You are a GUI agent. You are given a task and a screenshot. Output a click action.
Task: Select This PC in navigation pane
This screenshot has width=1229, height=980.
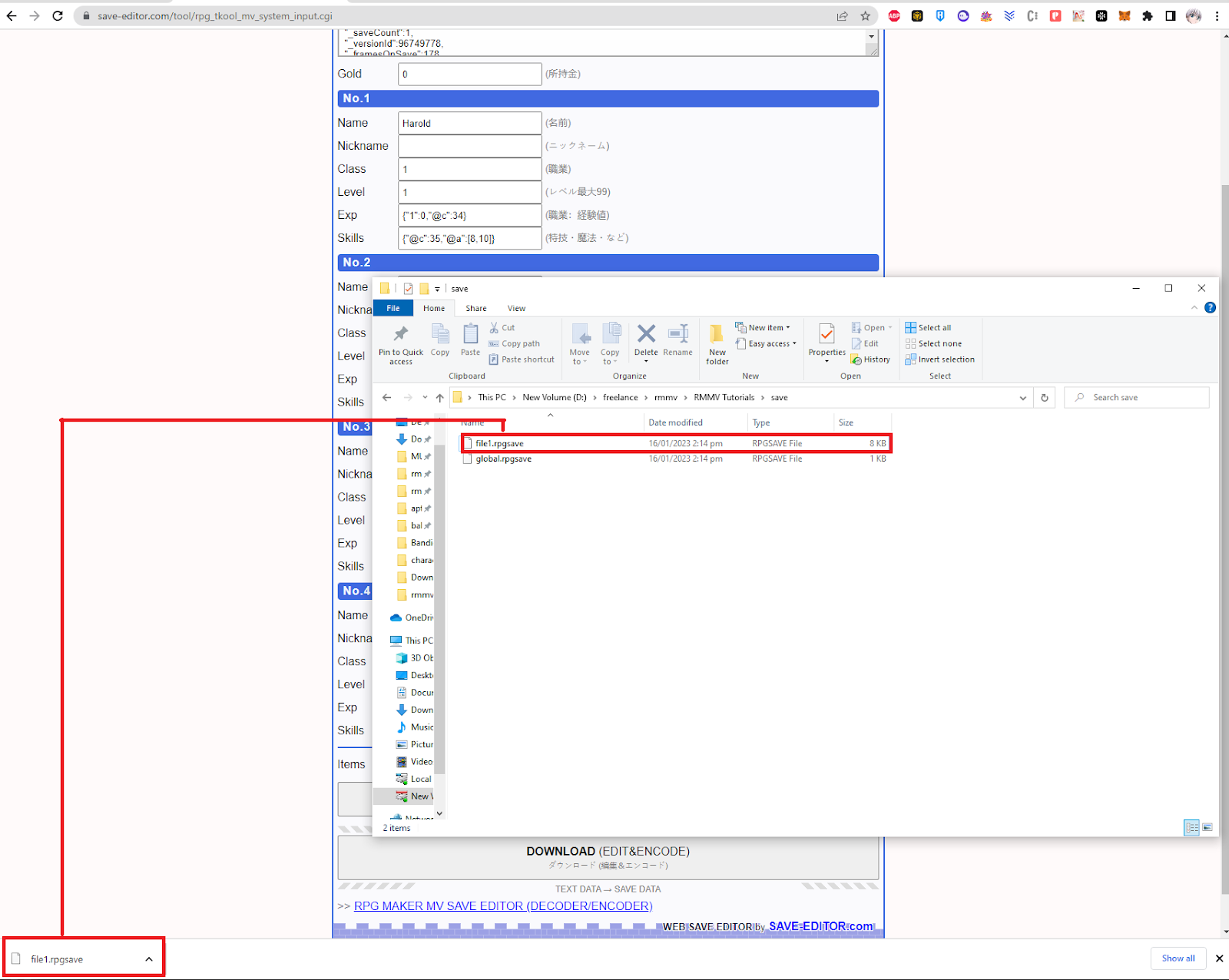tap(412, 641)
